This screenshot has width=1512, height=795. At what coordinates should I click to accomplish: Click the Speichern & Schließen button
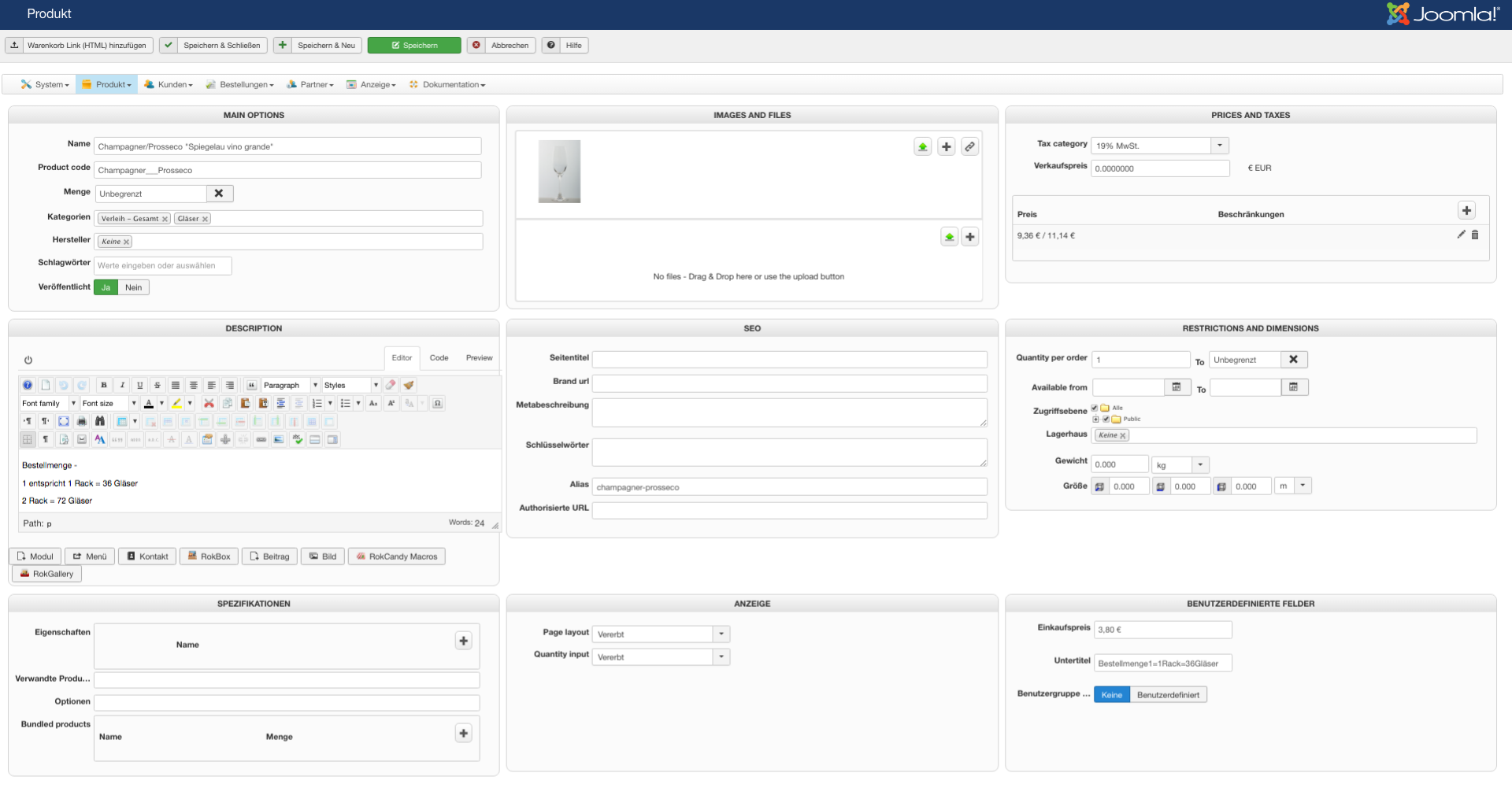213,46
